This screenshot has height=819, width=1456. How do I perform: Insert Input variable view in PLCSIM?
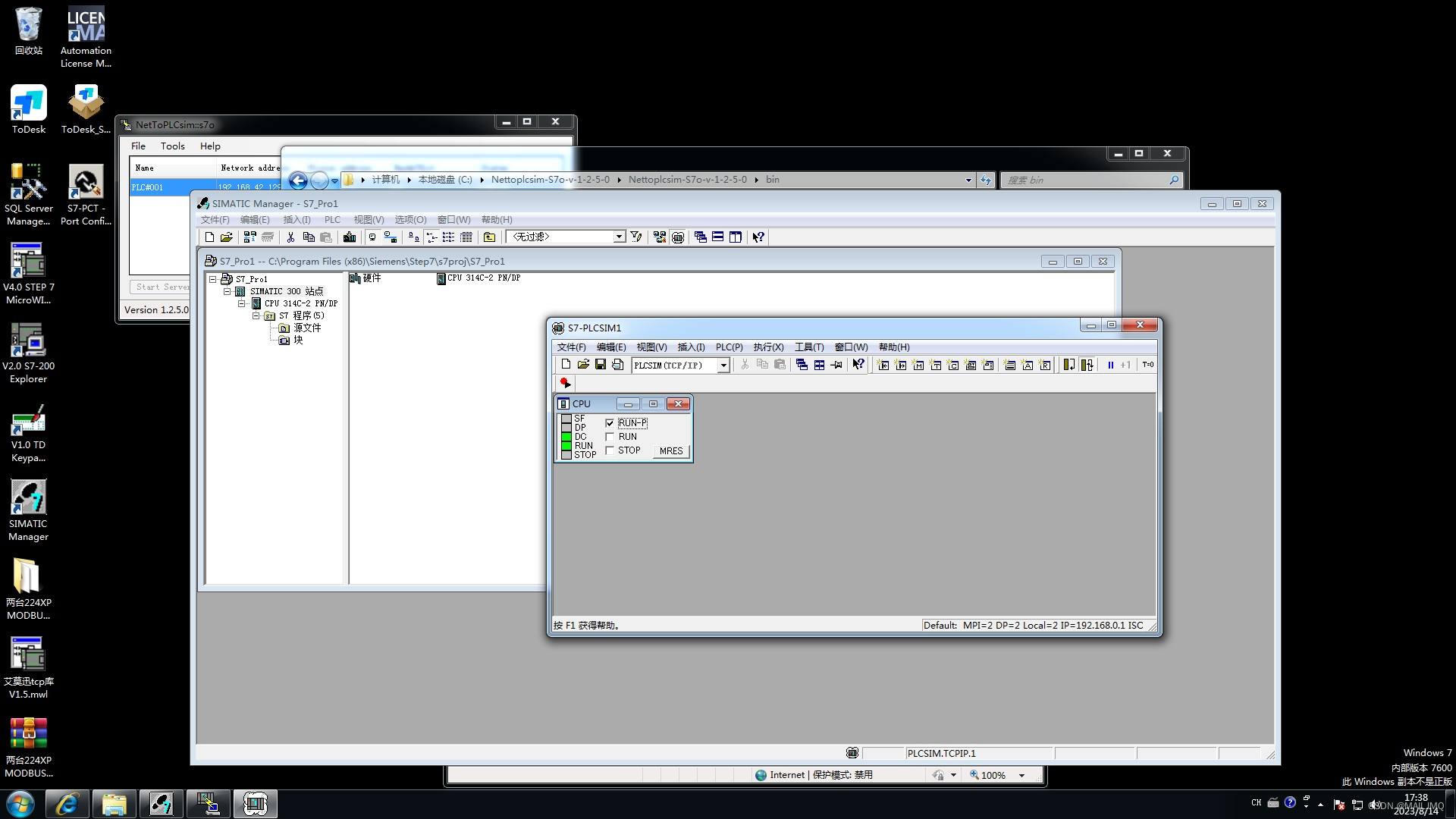coord(883,365)
